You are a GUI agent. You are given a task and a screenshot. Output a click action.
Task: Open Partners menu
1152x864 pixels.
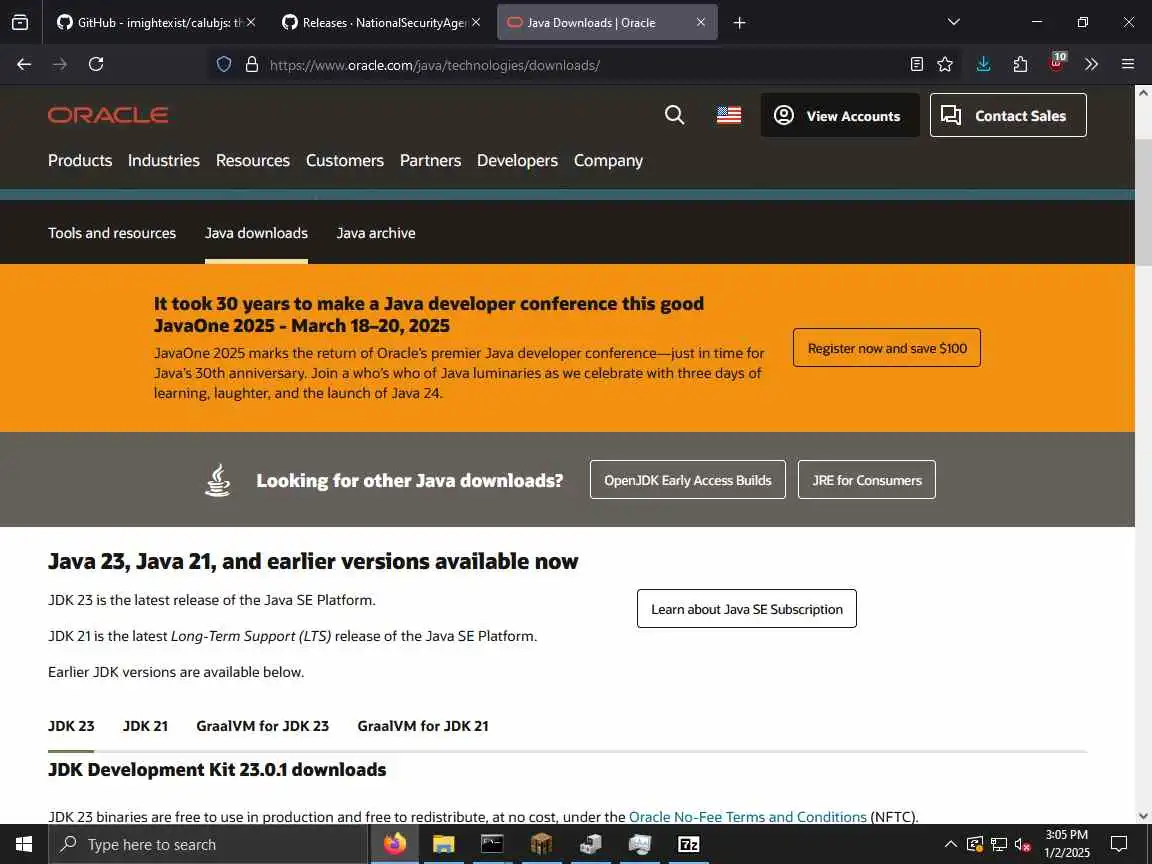[x=431, y=160]
